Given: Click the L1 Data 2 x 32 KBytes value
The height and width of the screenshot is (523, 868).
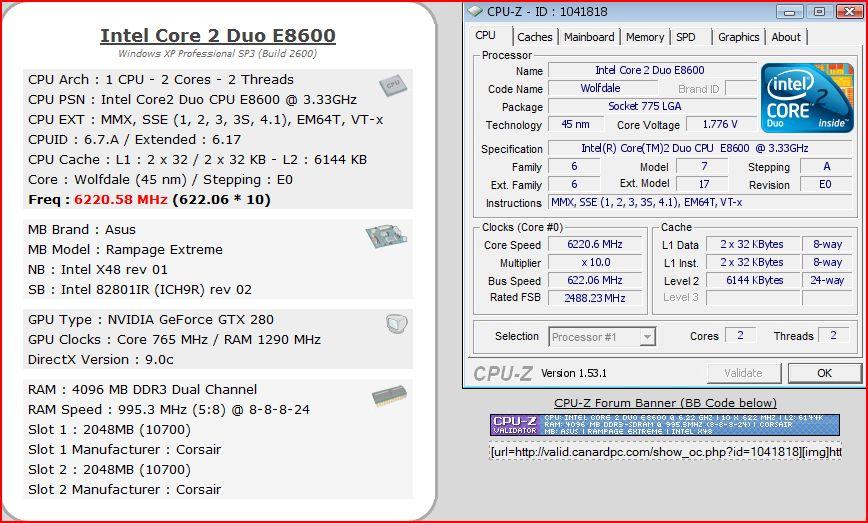Looking at the screenshot, I should point(753,244).
